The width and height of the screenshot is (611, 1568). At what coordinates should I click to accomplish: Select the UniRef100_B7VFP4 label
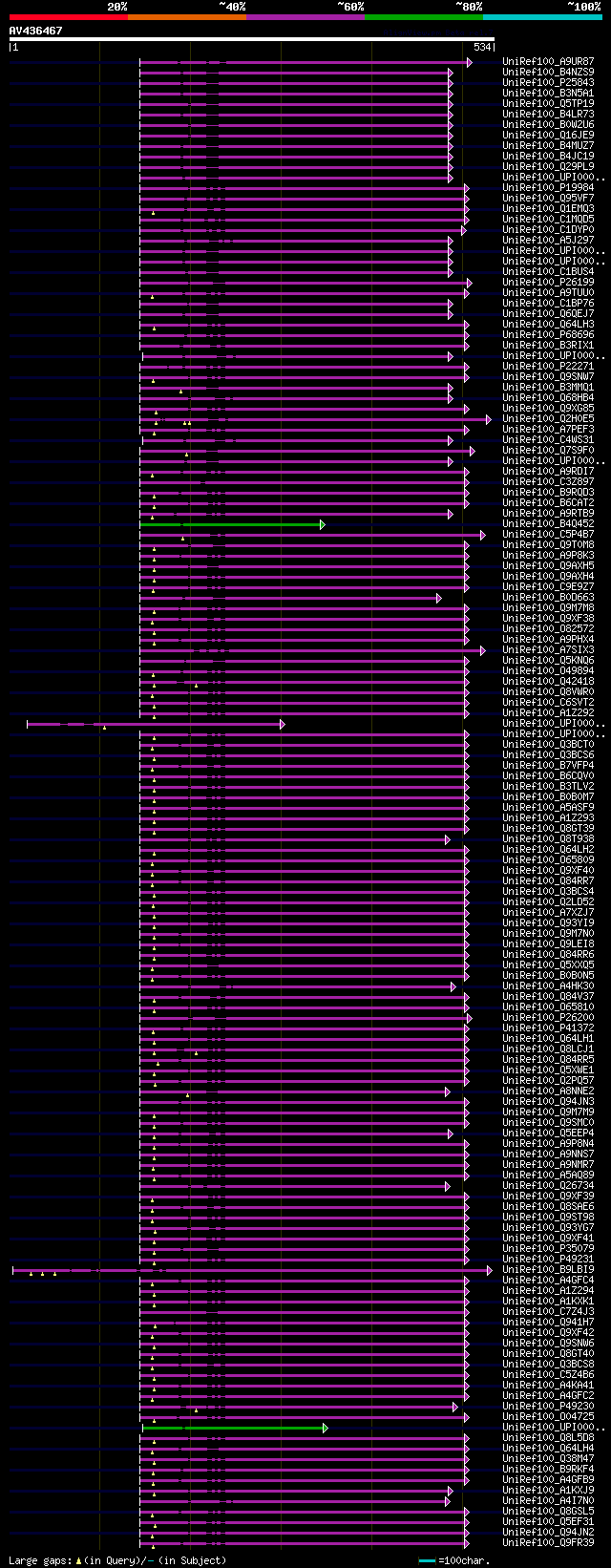pyautogui.click(x=548, y=766)
